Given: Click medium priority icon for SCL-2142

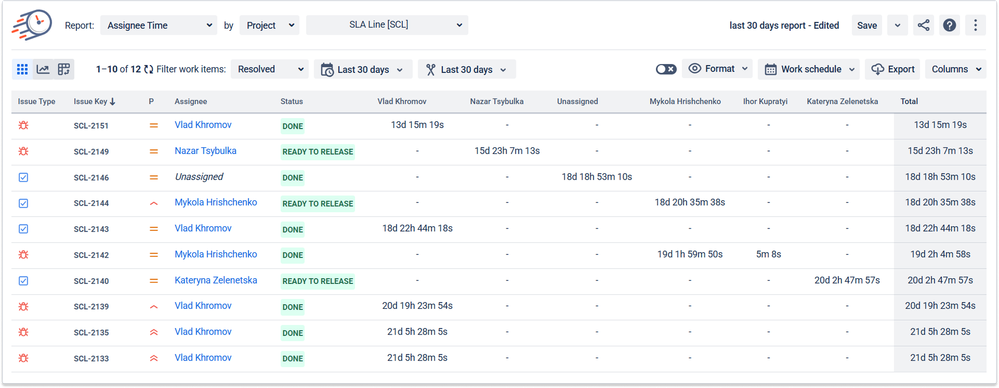Looking at the screenshot, I should 153,255.
